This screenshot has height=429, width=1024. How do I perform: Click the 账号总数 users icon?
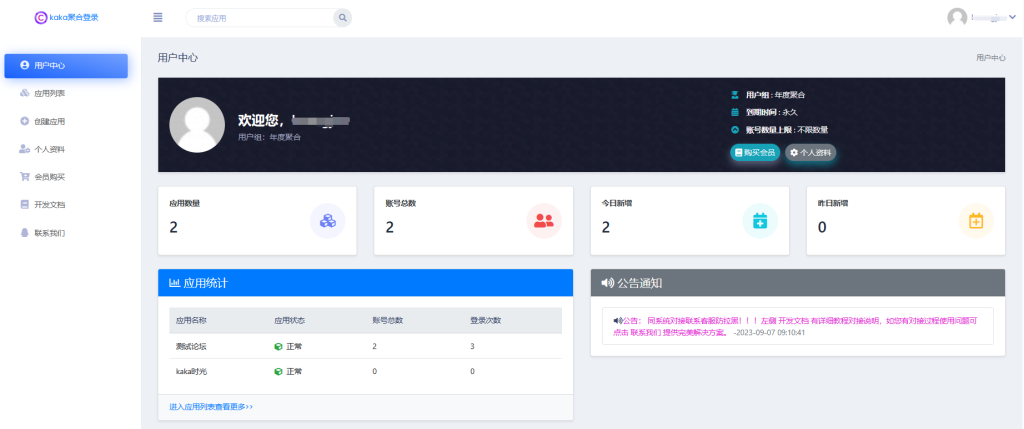click(x=543, y=221)
